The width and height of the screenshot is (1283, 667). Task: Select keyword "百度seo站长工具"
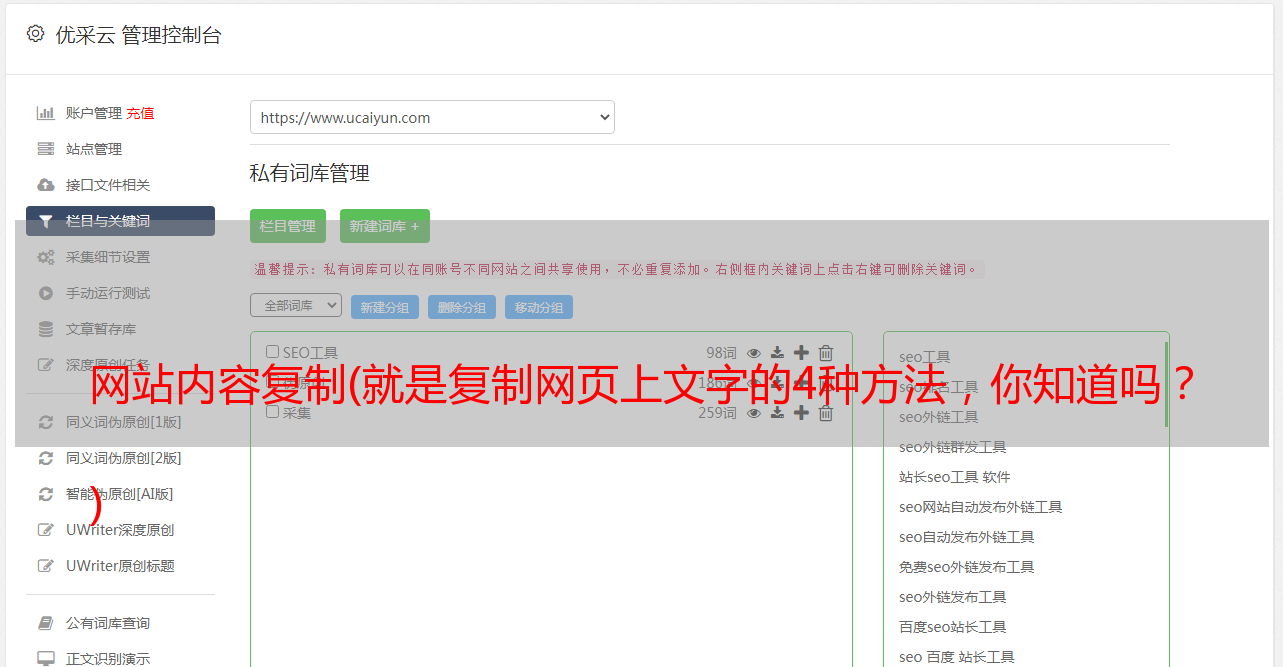[x=953, y=627]
